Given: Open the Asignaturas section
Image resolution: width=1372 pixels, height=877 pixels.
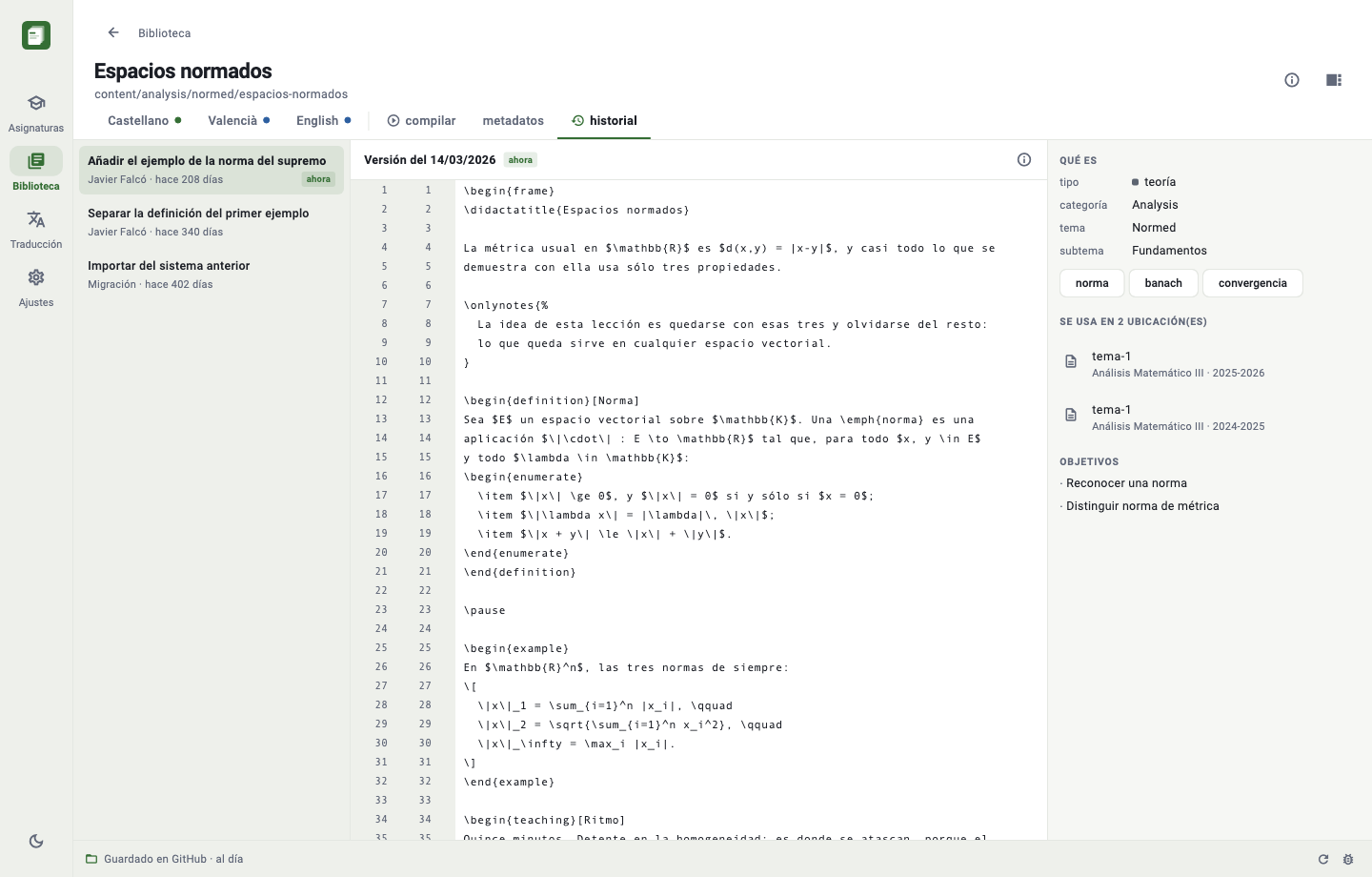Looking at the screenshot, I should click(x=36, y=112).
